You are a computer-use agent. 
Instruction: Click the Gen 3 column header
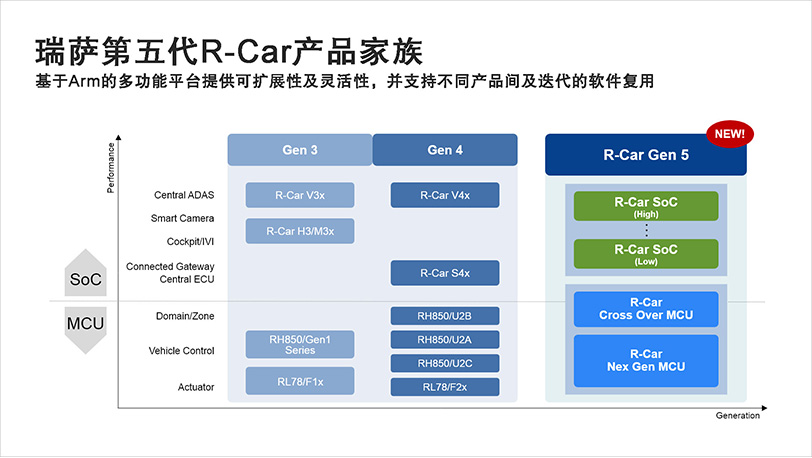pos(300,150)
